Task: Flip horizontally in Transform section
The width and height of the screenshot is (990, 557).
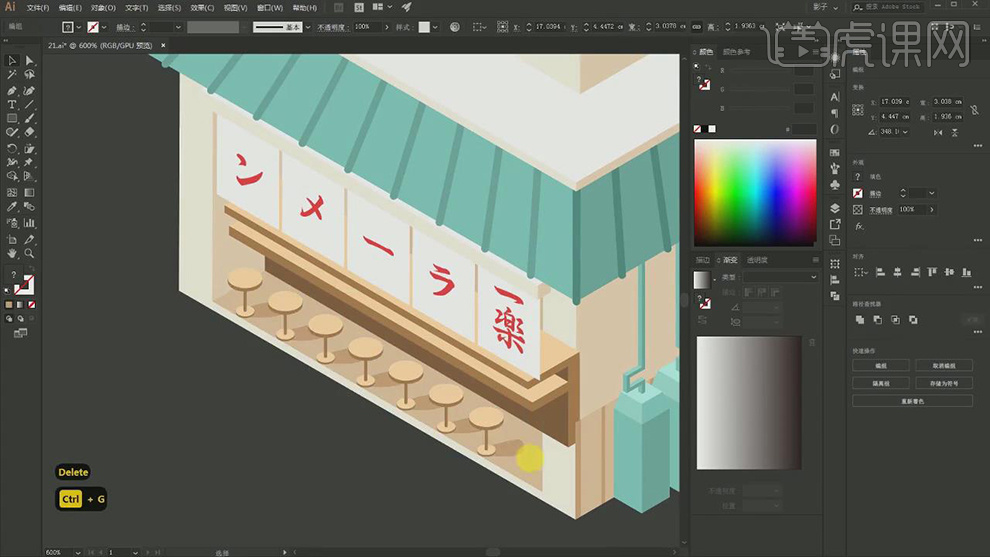Action: 938,132
